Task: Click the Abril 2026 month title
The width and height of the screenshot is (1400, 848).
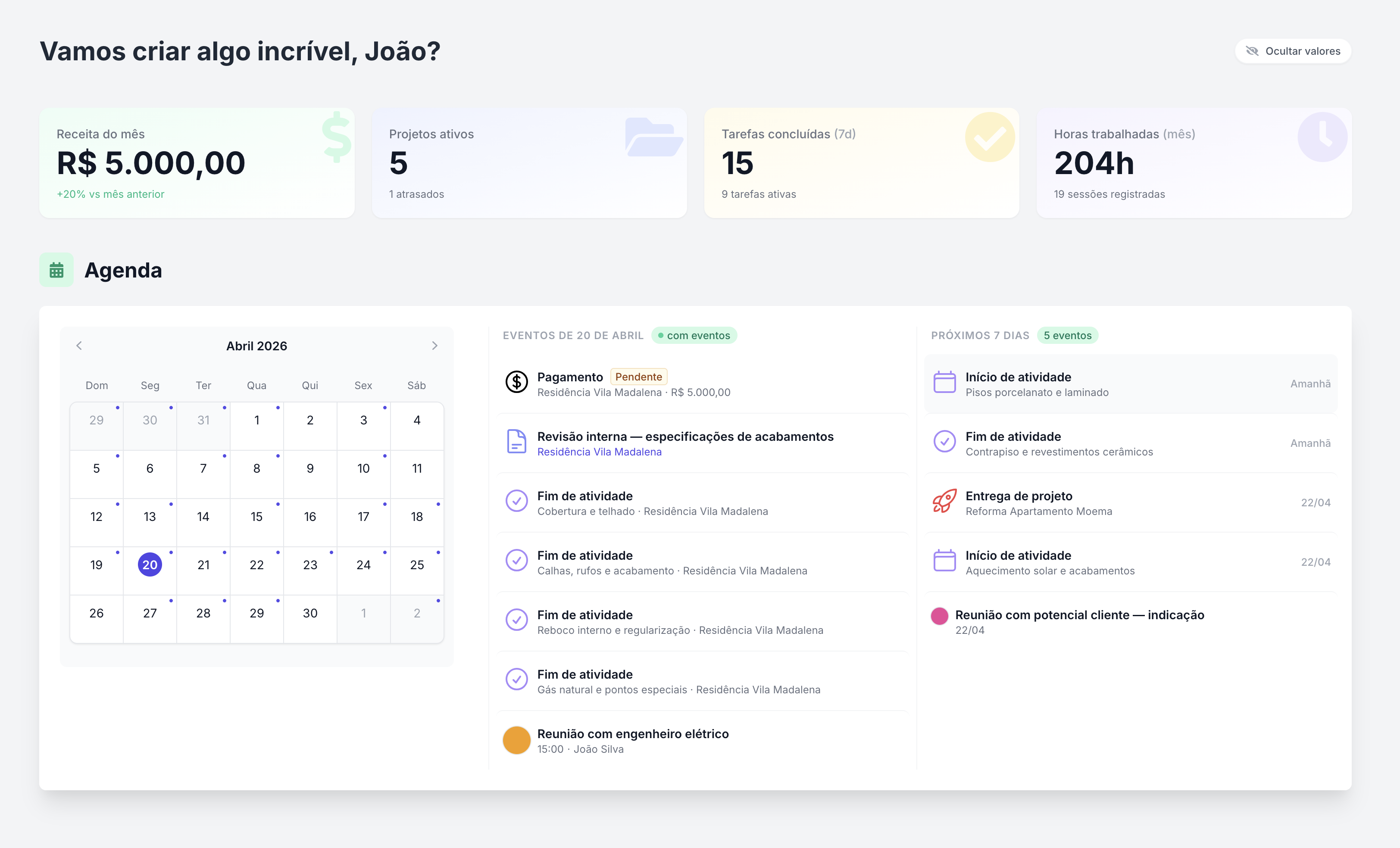Action: (x=257, y=346)
